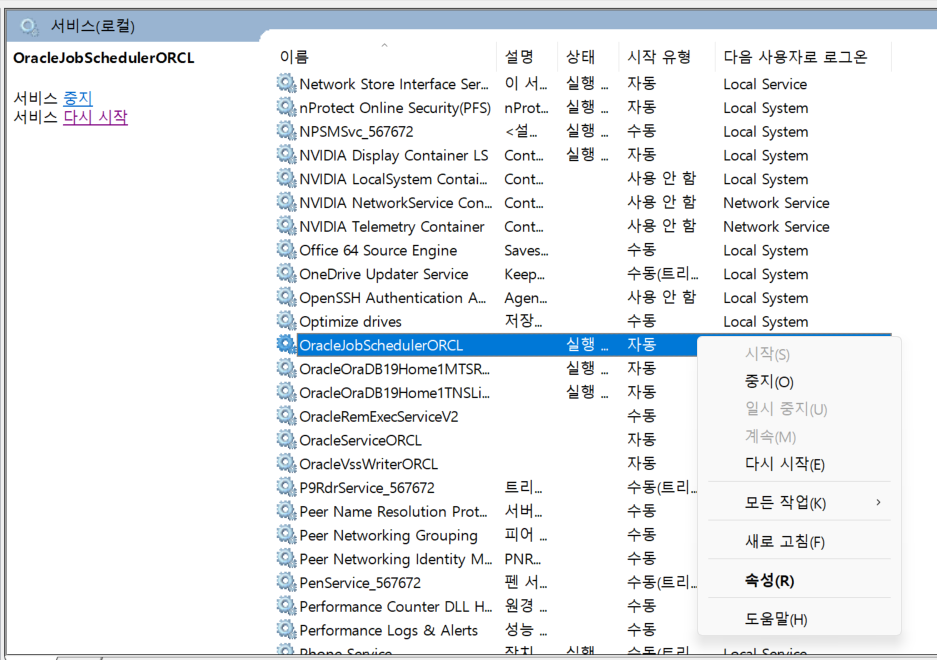Click OracleVssWriterORCL gear icon
This screenshot has width=937, height=660.
tap(286, 463)
